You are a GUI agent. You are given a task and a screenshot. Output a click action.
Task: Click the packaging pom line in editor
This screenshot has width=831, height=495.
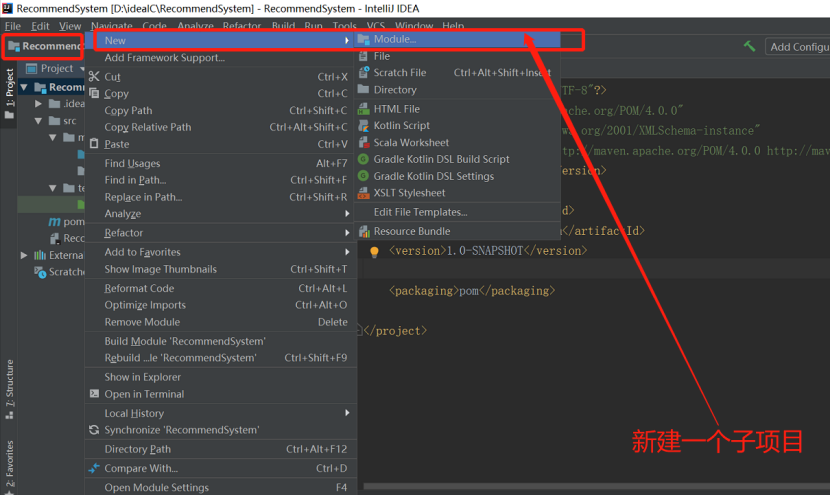[472, 291]
